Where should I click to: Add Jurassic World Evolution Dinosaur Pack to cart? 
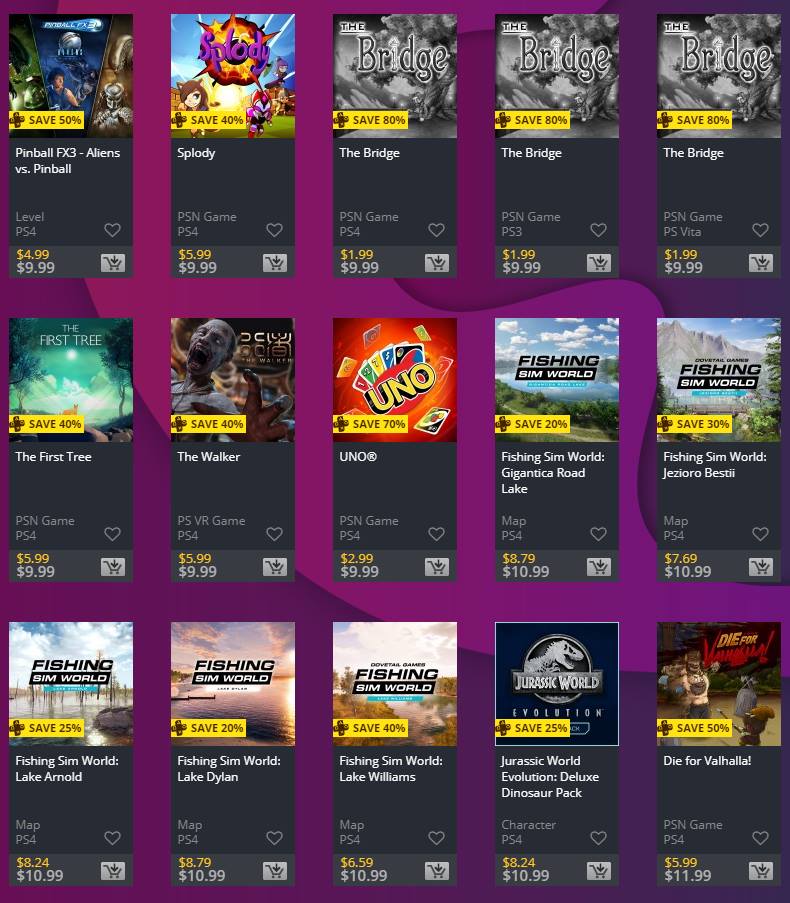point(599,871)
